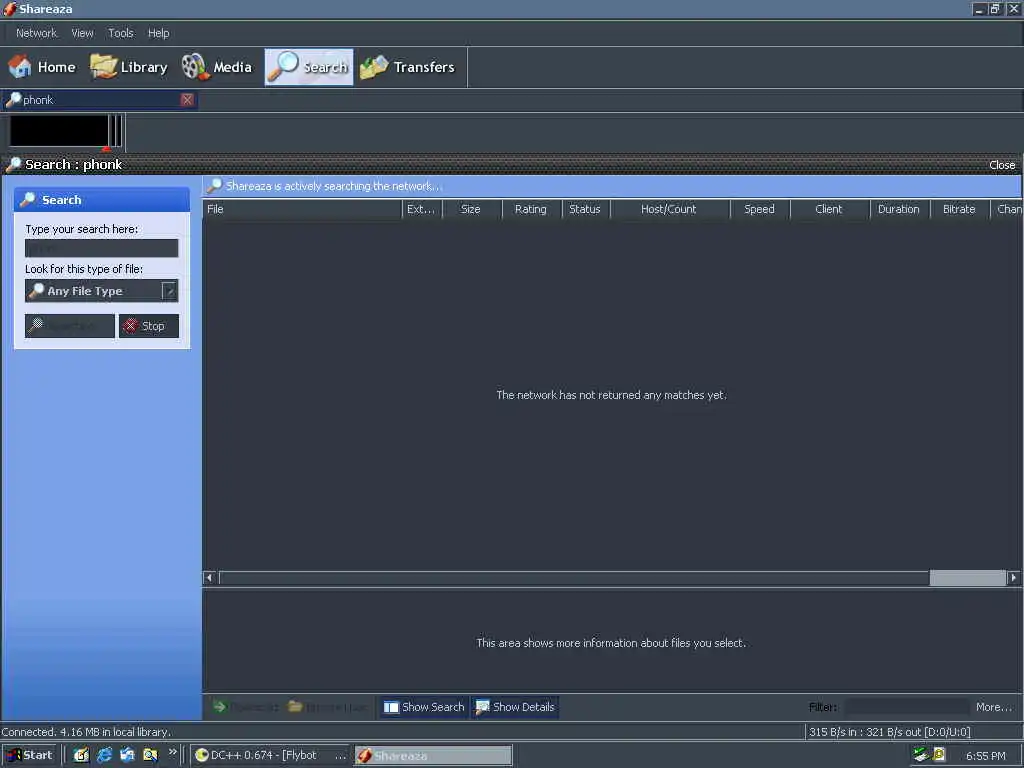Collapse the Search panel header
Image resolution: width=1024 pixels, height=768 pixels.
point(102,200)
